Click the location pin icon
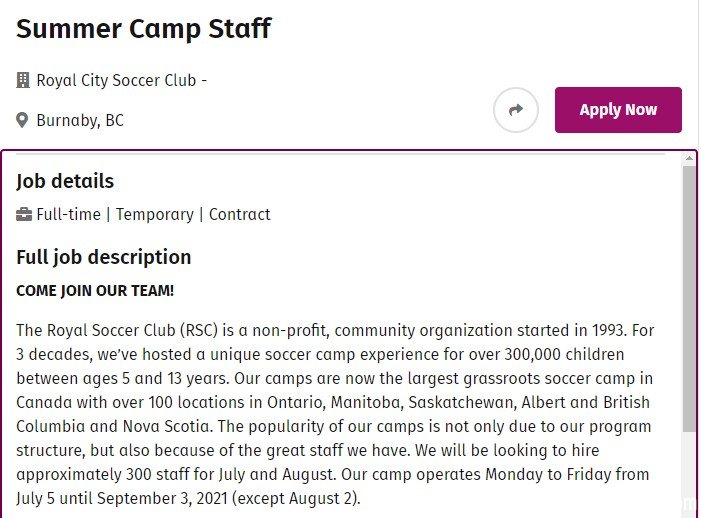The height and width of the screenshot is (518, 701). [22, 120]
